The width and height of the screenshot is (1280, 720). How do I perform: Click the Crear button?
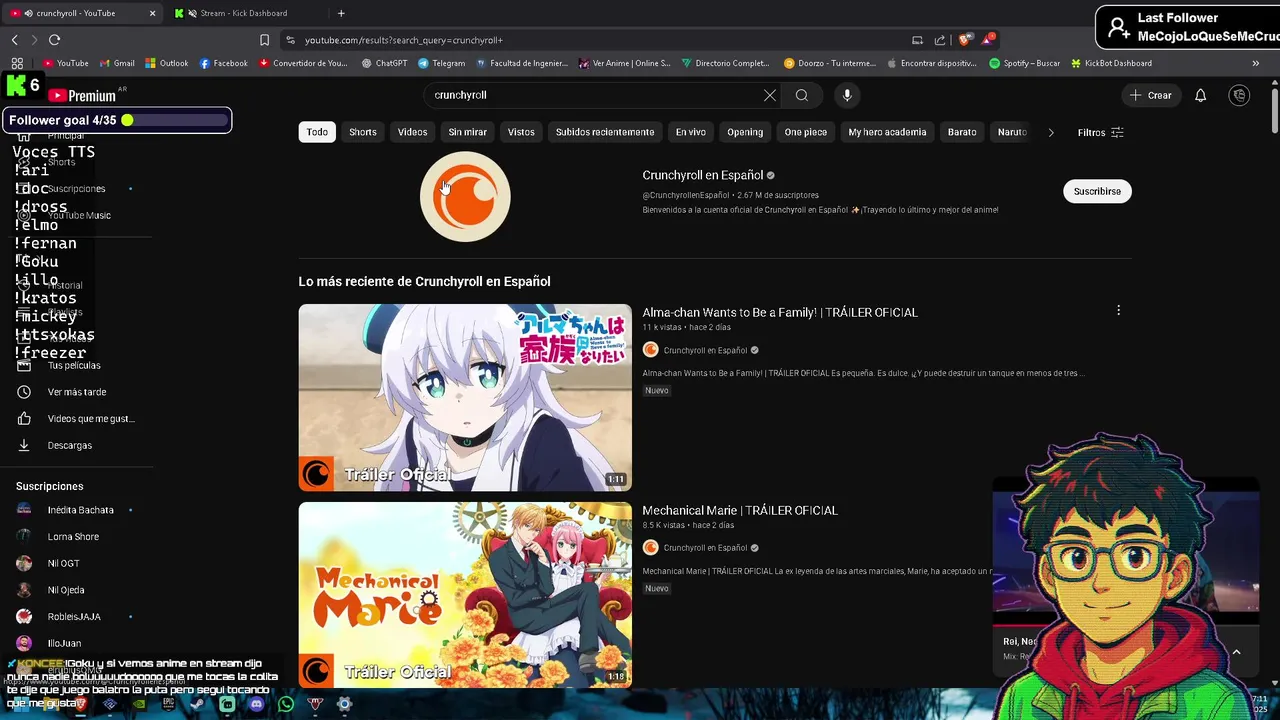(x=1150, y=95)
